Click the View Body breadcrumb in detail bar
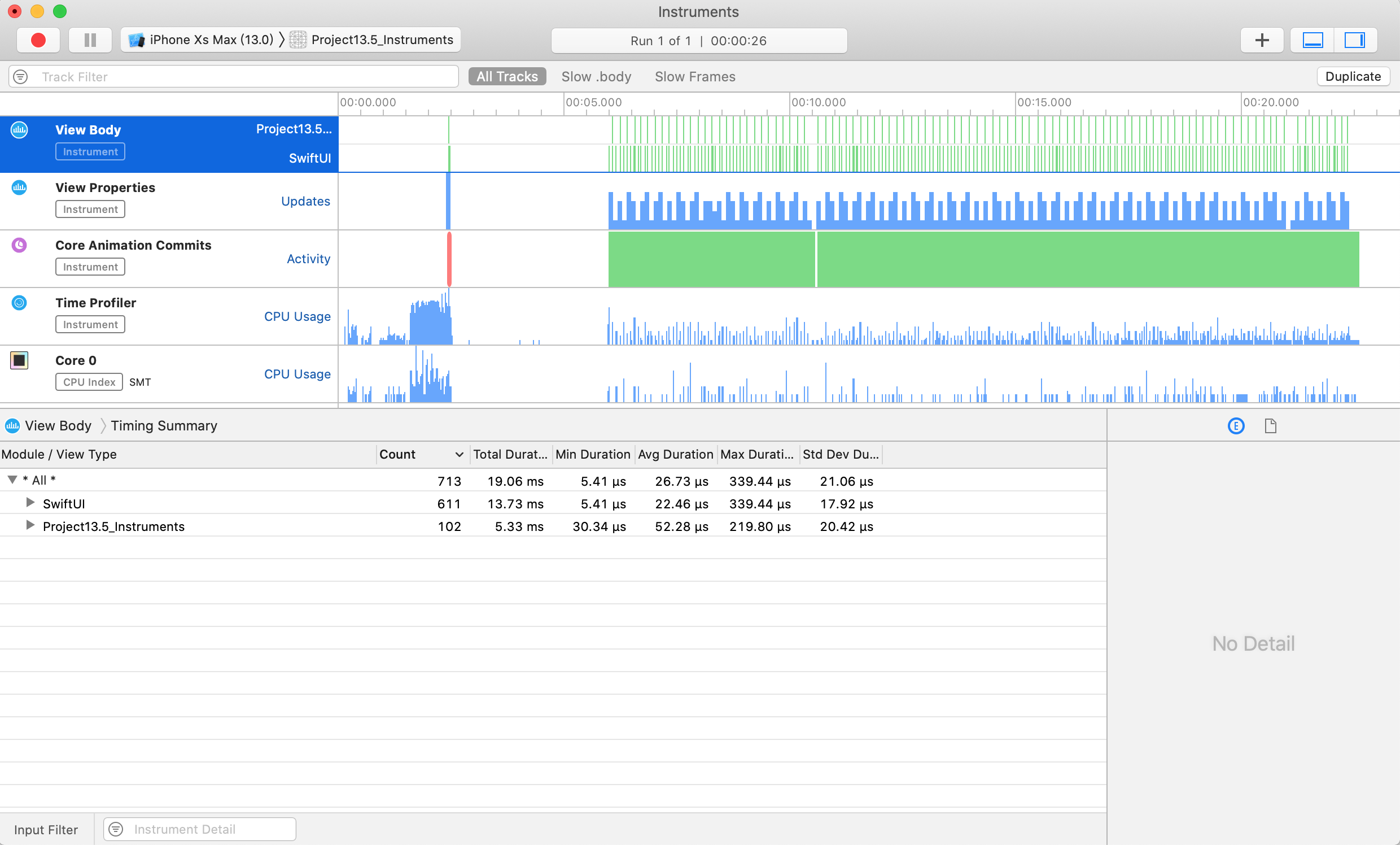The width and height of the screenshot is (1400, 845). 58,426
